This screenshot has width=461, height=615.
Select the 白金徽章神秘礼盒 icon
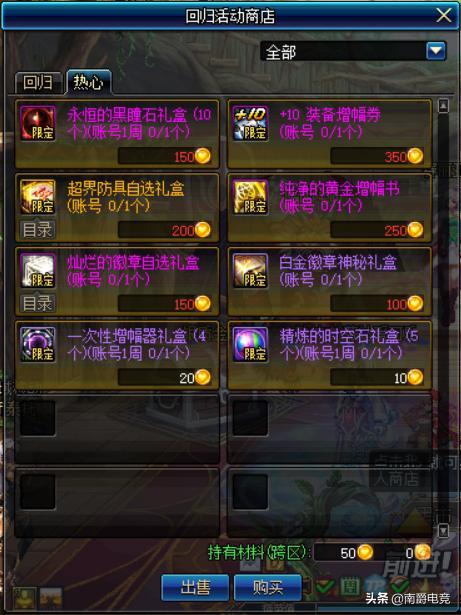(x=250, y=271)
